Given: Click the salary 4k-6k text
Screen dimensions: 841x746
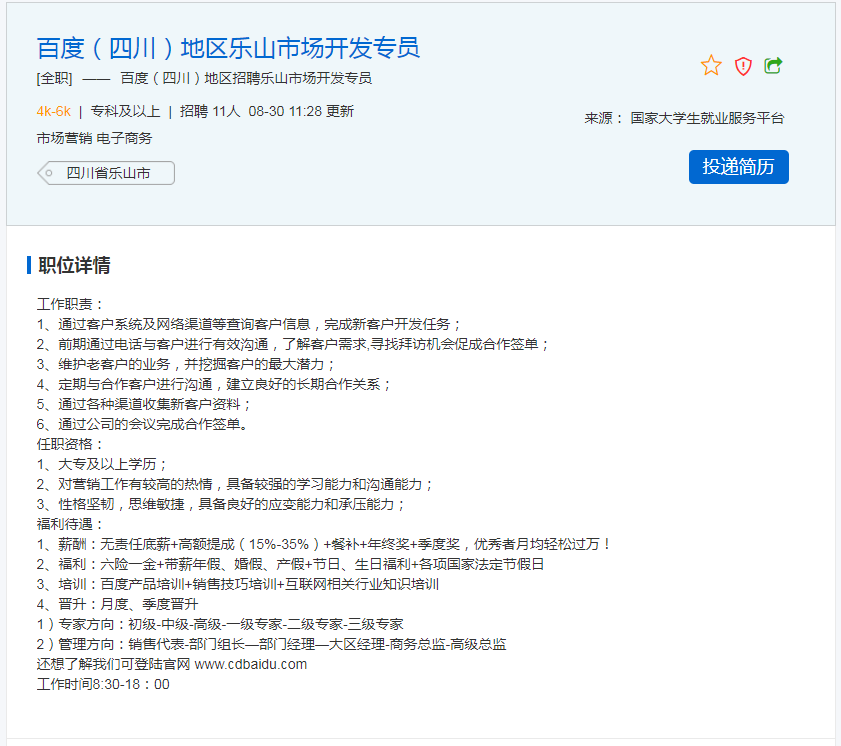Looking at the screenshot, I should (53, 112).
